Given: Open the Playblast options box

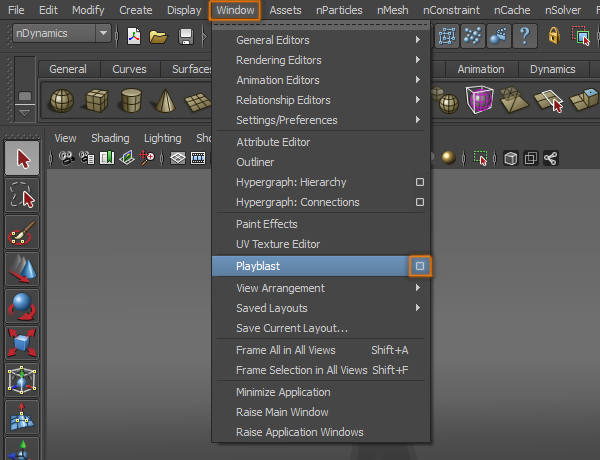Looking at the screenshot, I should (420, 266).
